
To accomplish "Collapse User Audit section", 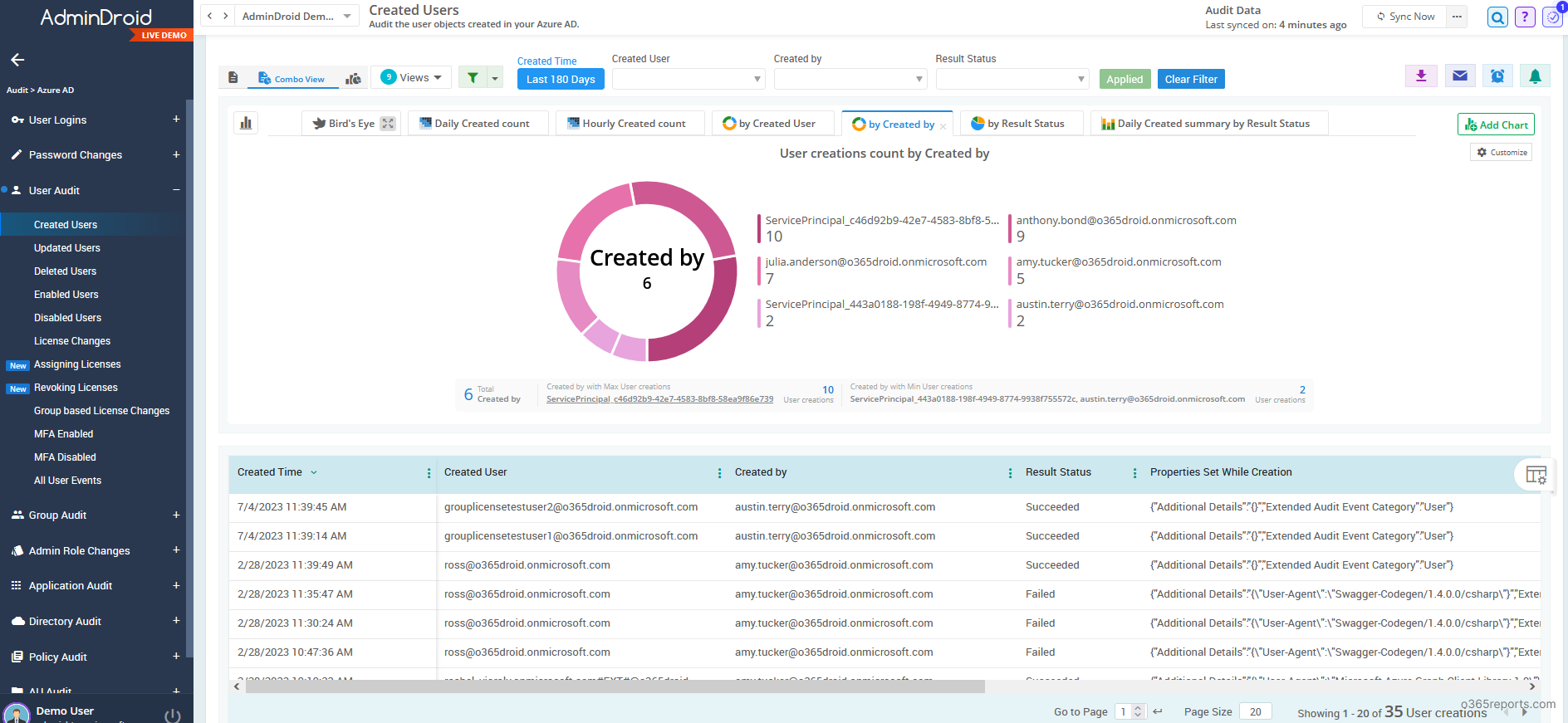I will pyautogui.click(x=176, y=190).
